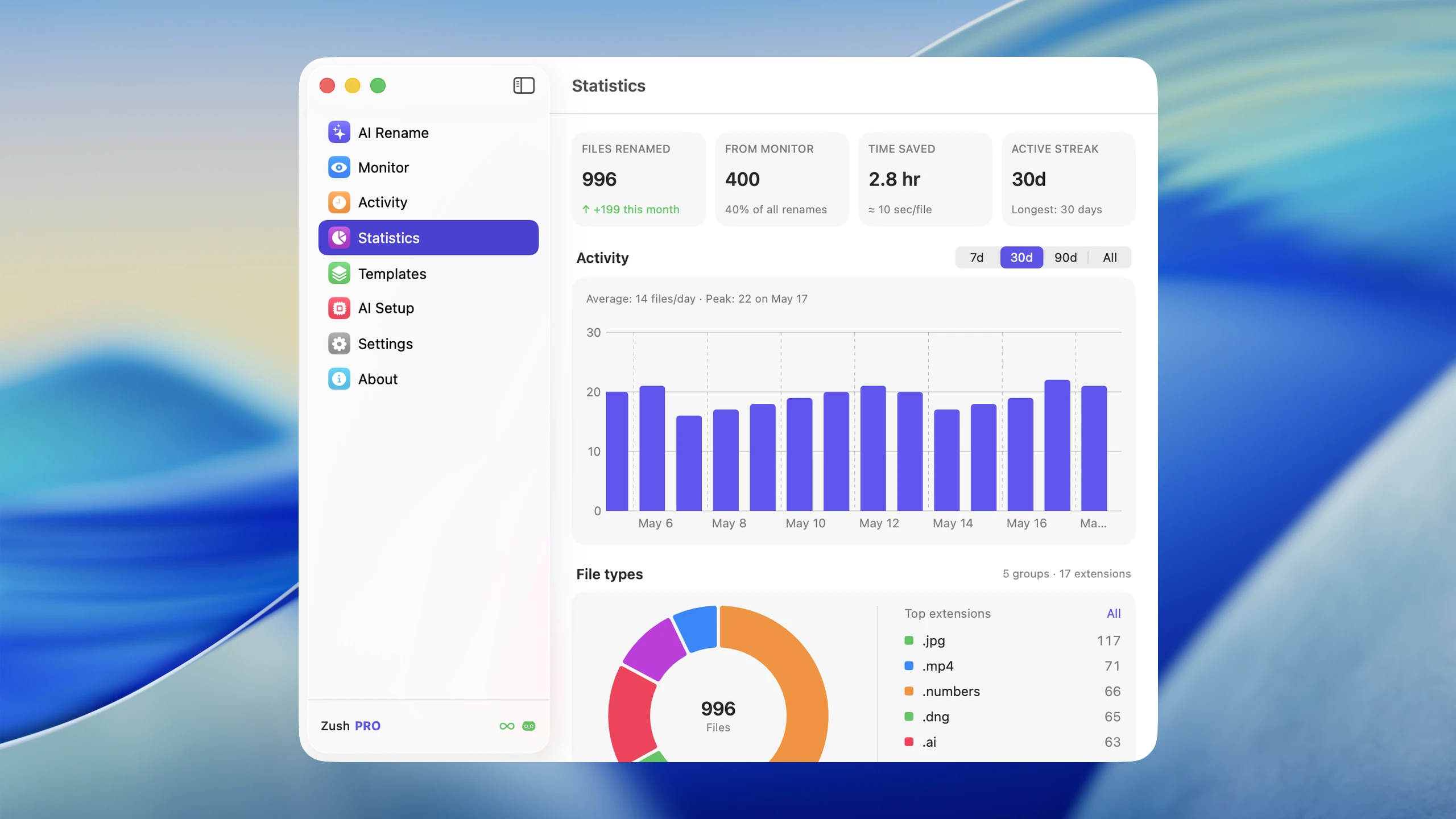The height and width of the screenshot is (819, 1456).
Task: Switch the activity range to 7d
Action: click(977, 258)
